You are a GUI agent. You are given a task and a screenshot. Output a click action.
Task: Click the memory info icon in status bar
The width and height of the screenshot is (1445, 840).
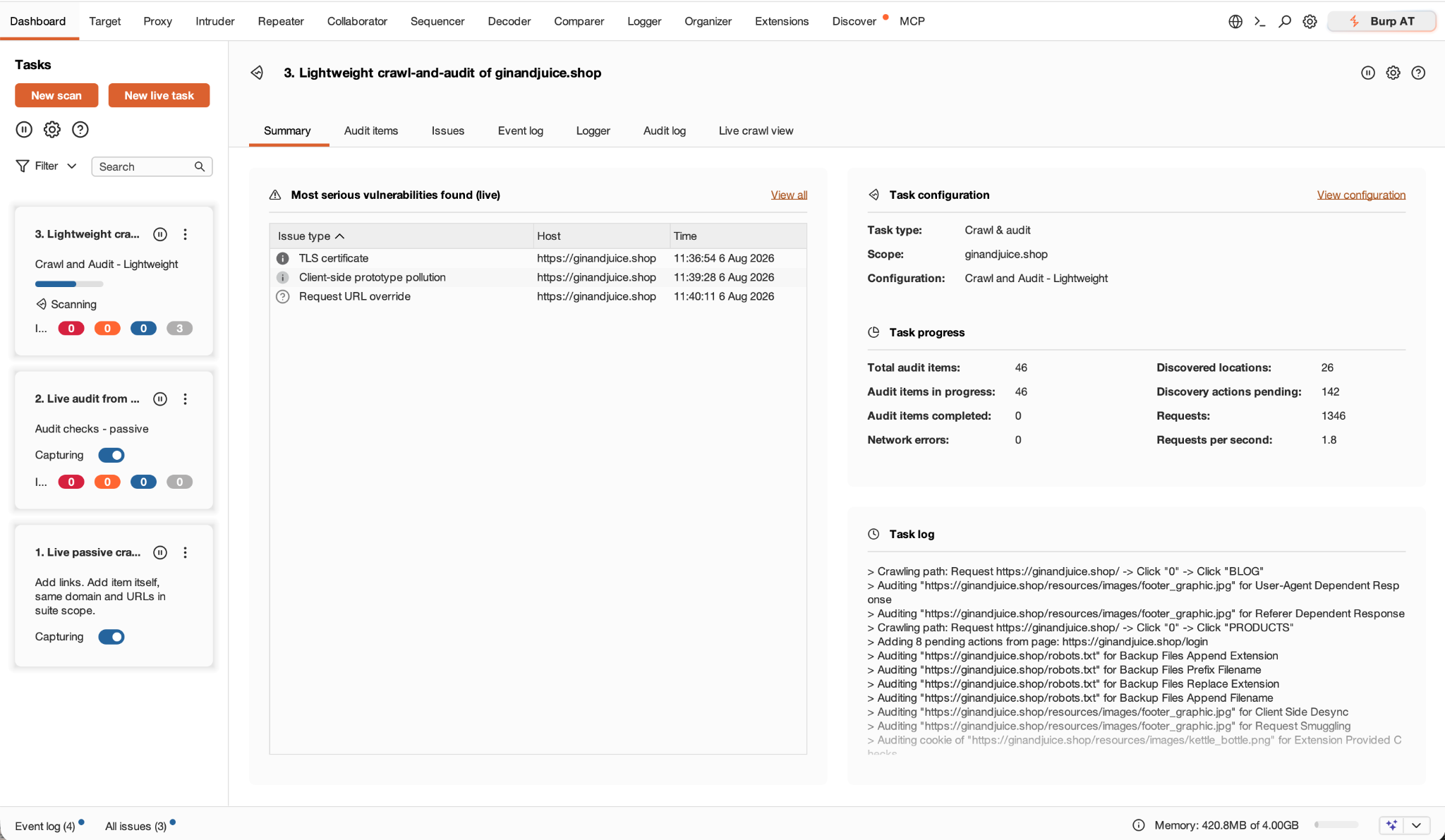1138,825
